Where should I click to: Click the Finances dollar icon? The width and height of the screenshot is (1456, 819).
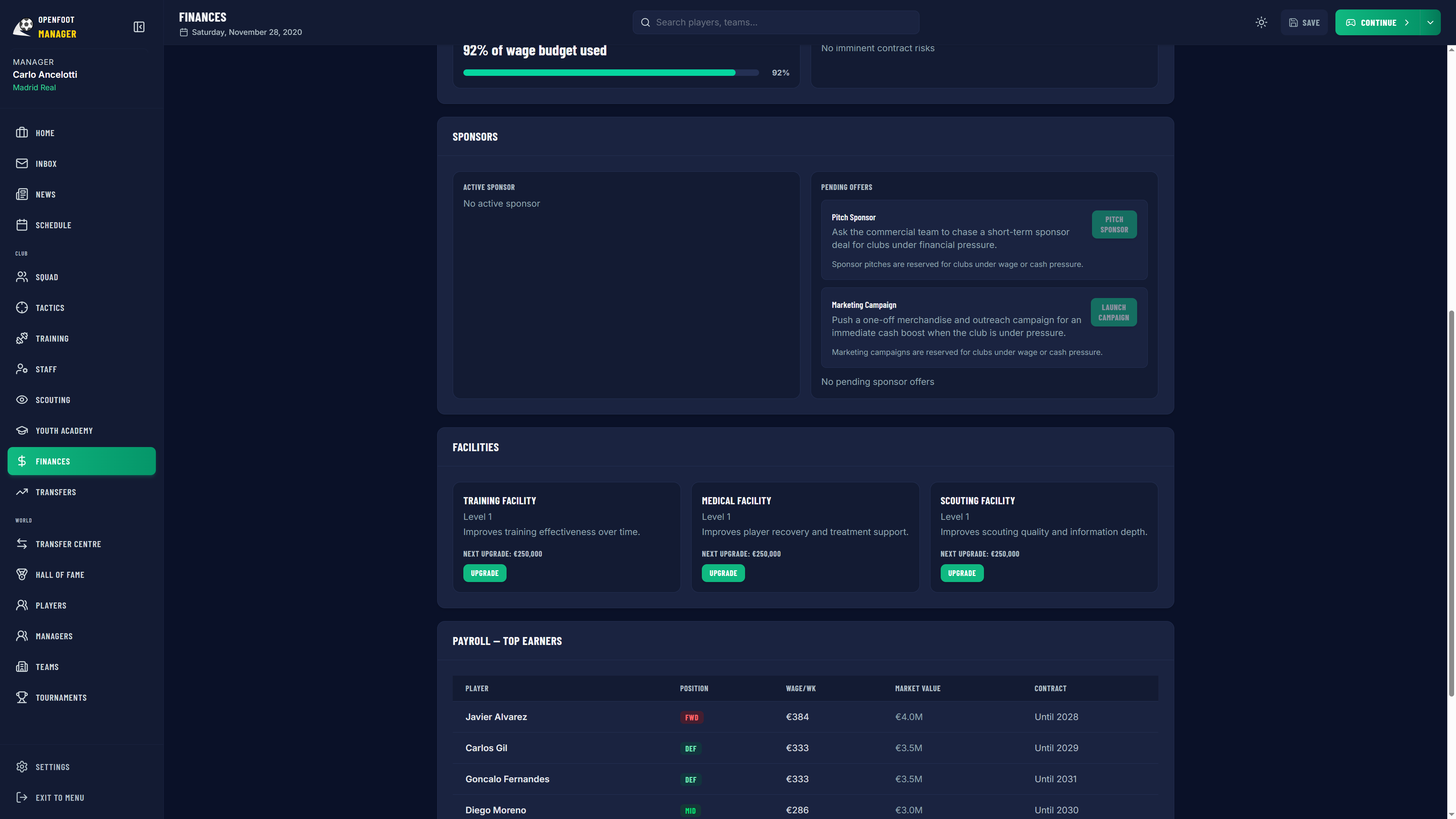coord(22,461)
